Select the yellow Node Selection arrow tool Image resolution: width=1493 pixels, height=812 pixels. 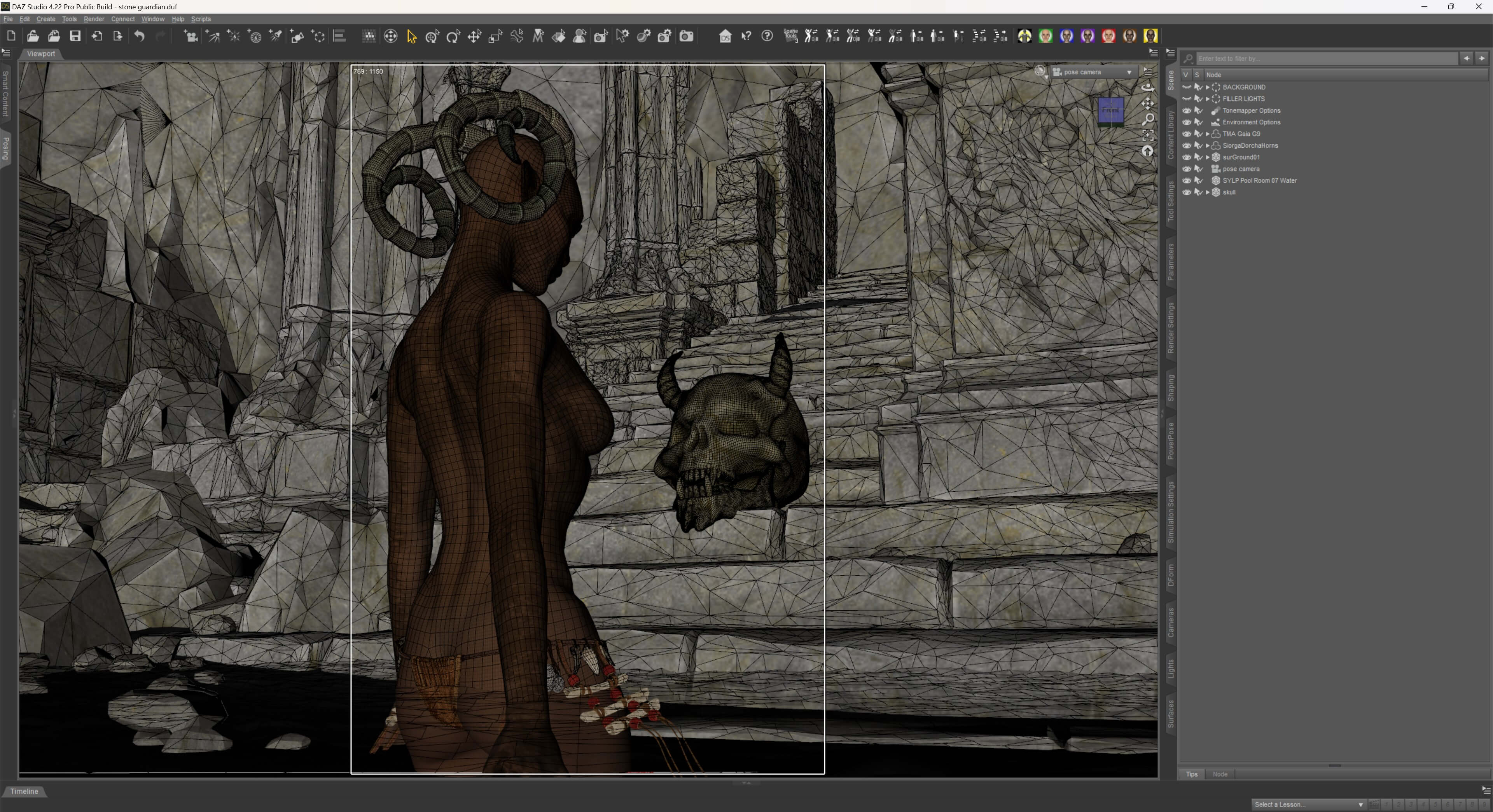click(411, 37)
